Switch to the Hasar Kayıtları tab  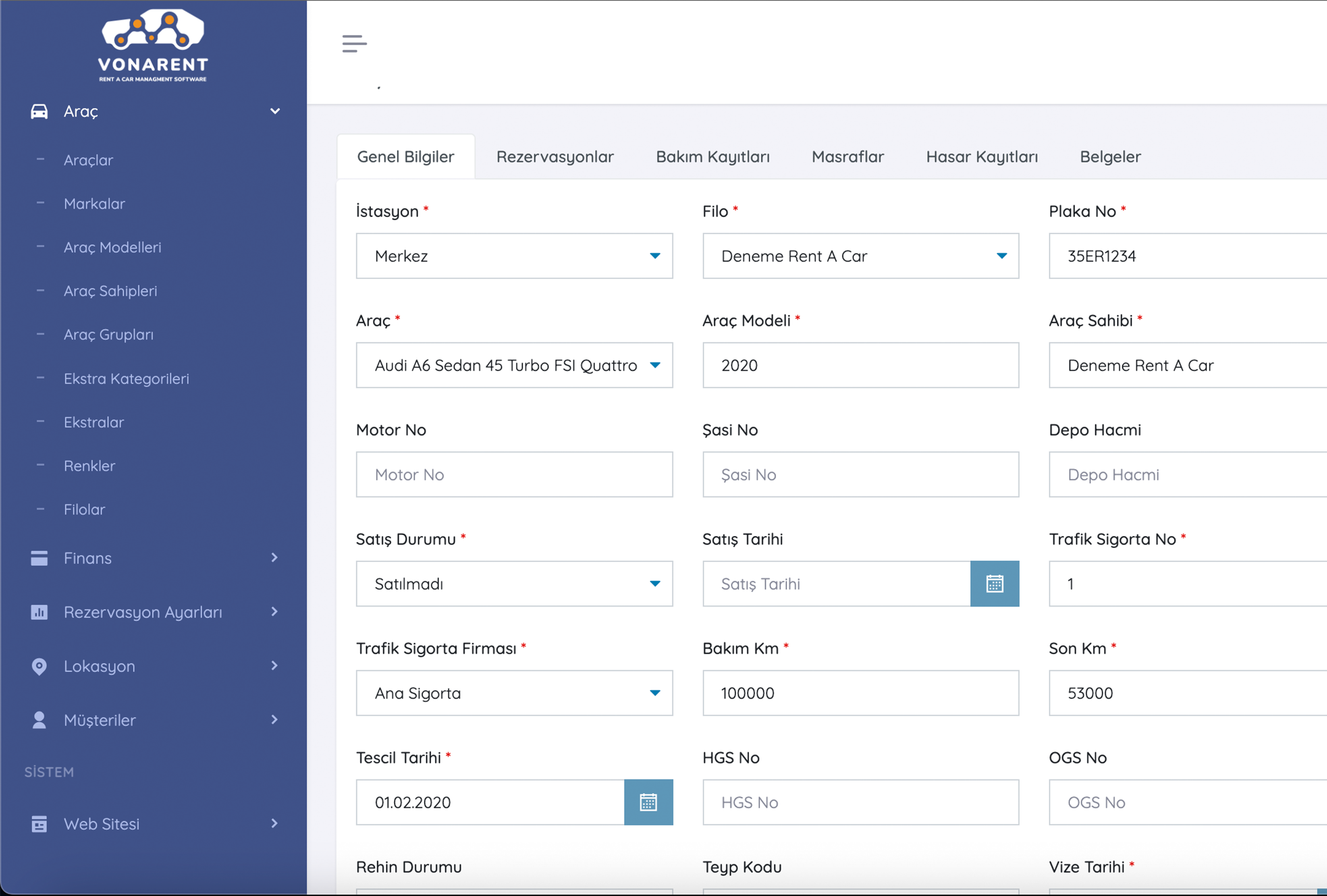tap(982, 156)
